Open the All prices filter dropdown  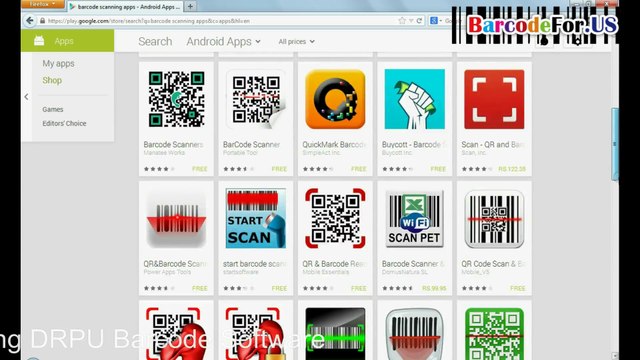(296, 42)
